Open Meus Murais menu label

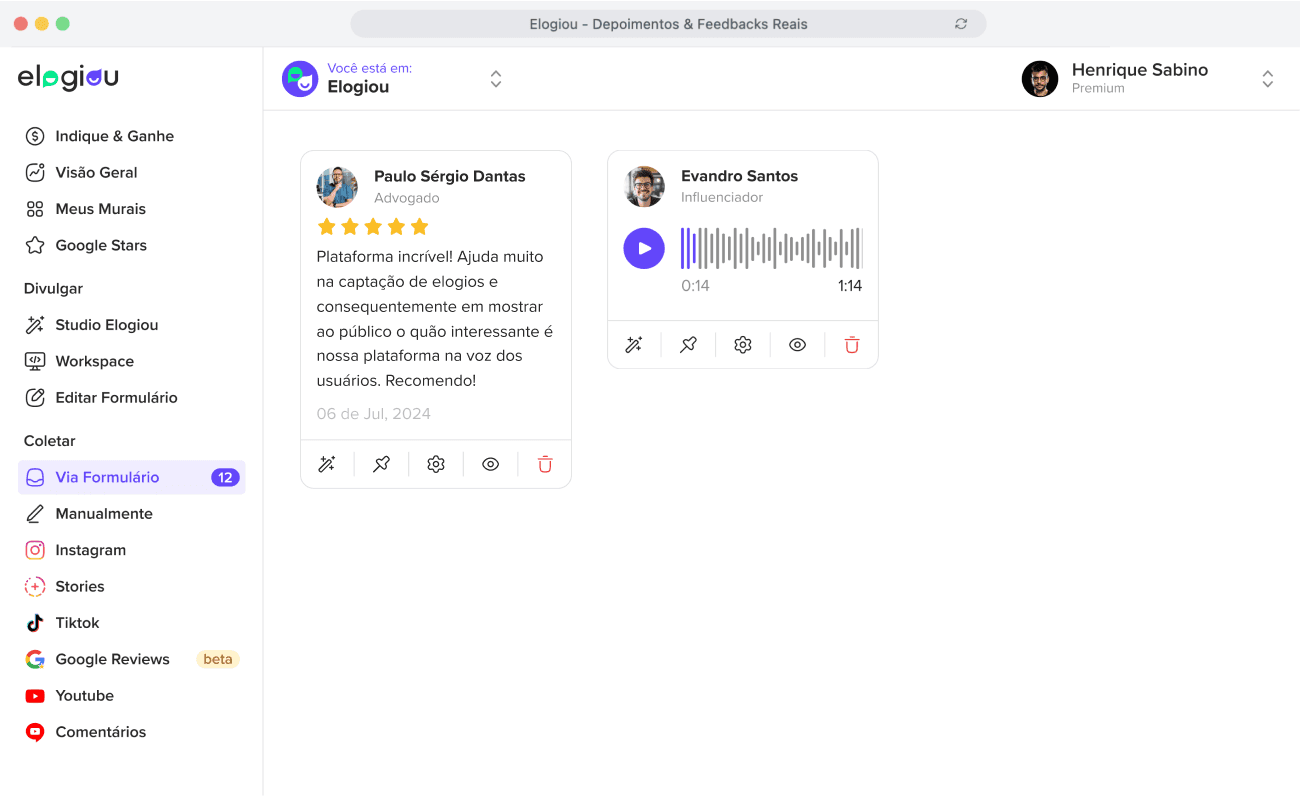(101, 209)
